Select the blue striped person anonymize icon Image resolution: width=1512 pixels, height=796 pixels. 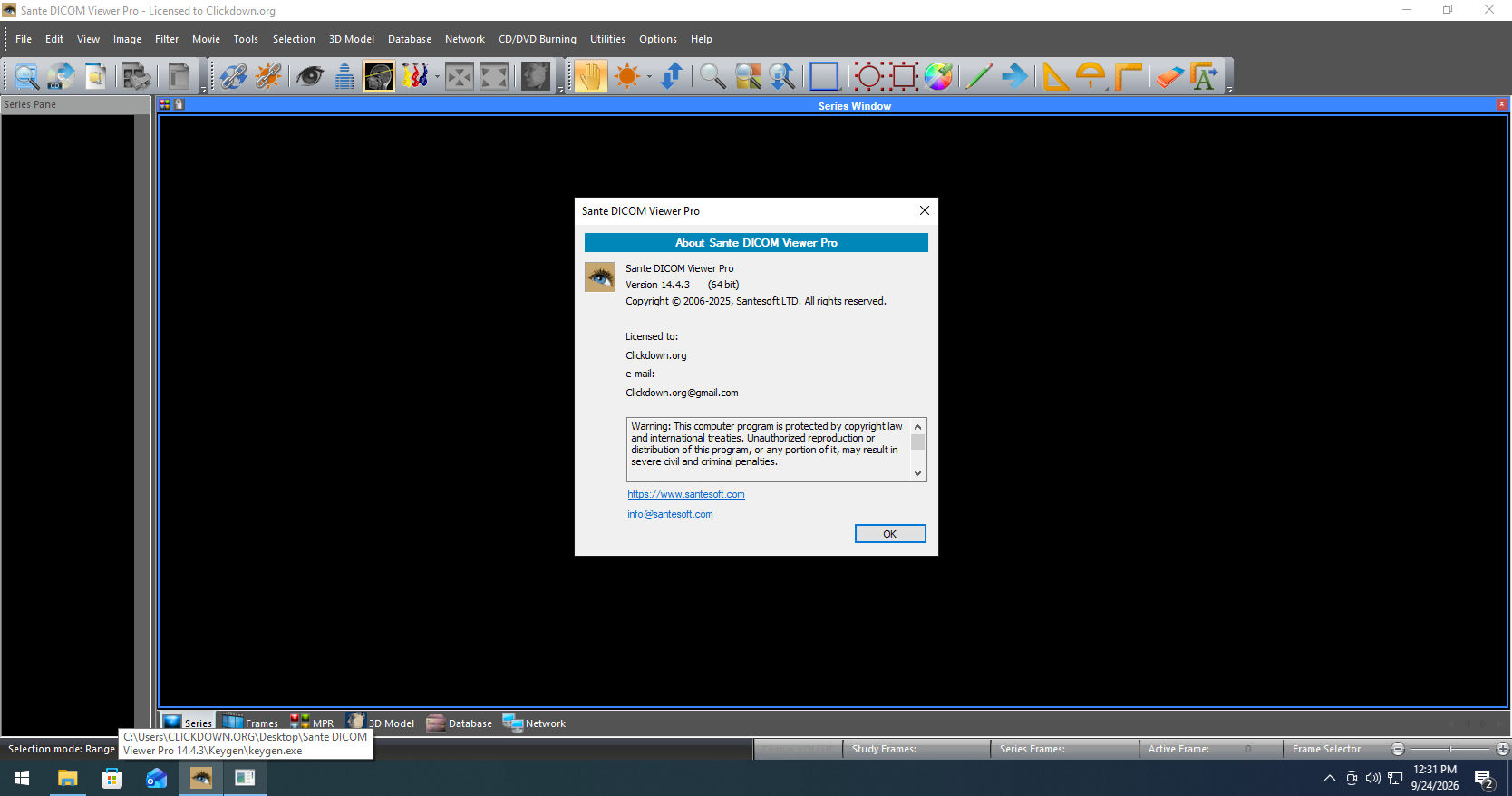click(344, 76)
